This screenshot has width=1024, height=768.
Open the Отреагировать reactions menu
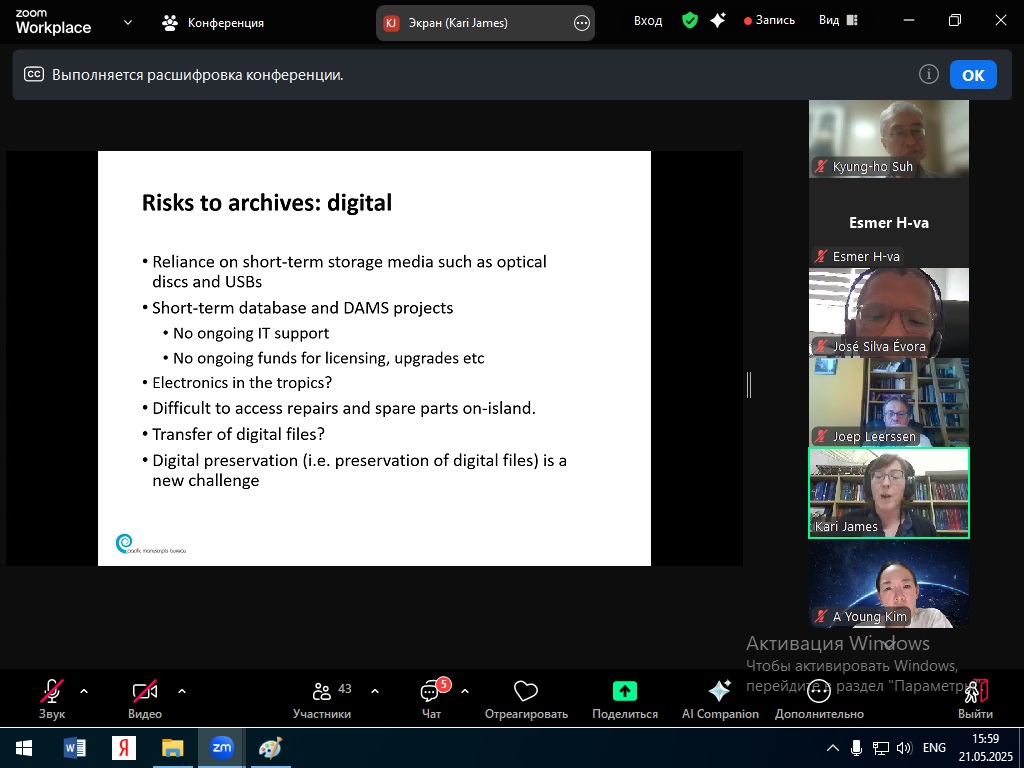coord(526,698)
